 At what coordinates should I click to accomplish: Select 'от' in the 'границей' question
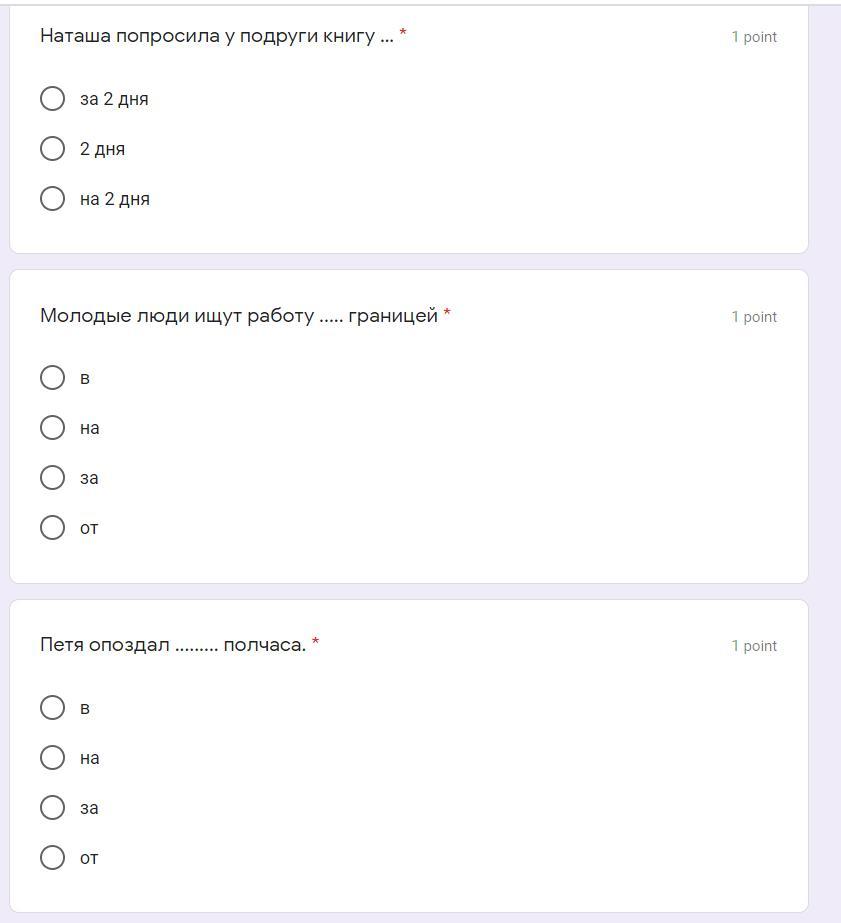[x=52, y=528]
